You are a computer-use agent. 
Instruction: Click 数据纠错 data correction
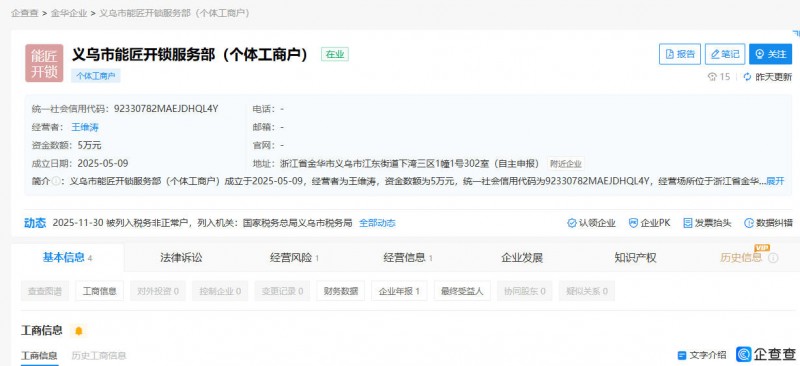coord(768,223)
